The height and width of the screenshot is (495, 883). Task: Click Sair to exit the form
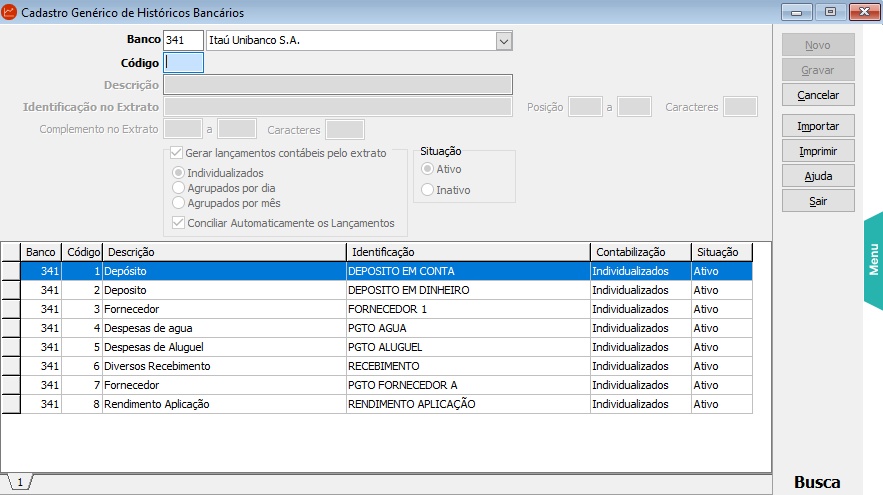[818, 201]
